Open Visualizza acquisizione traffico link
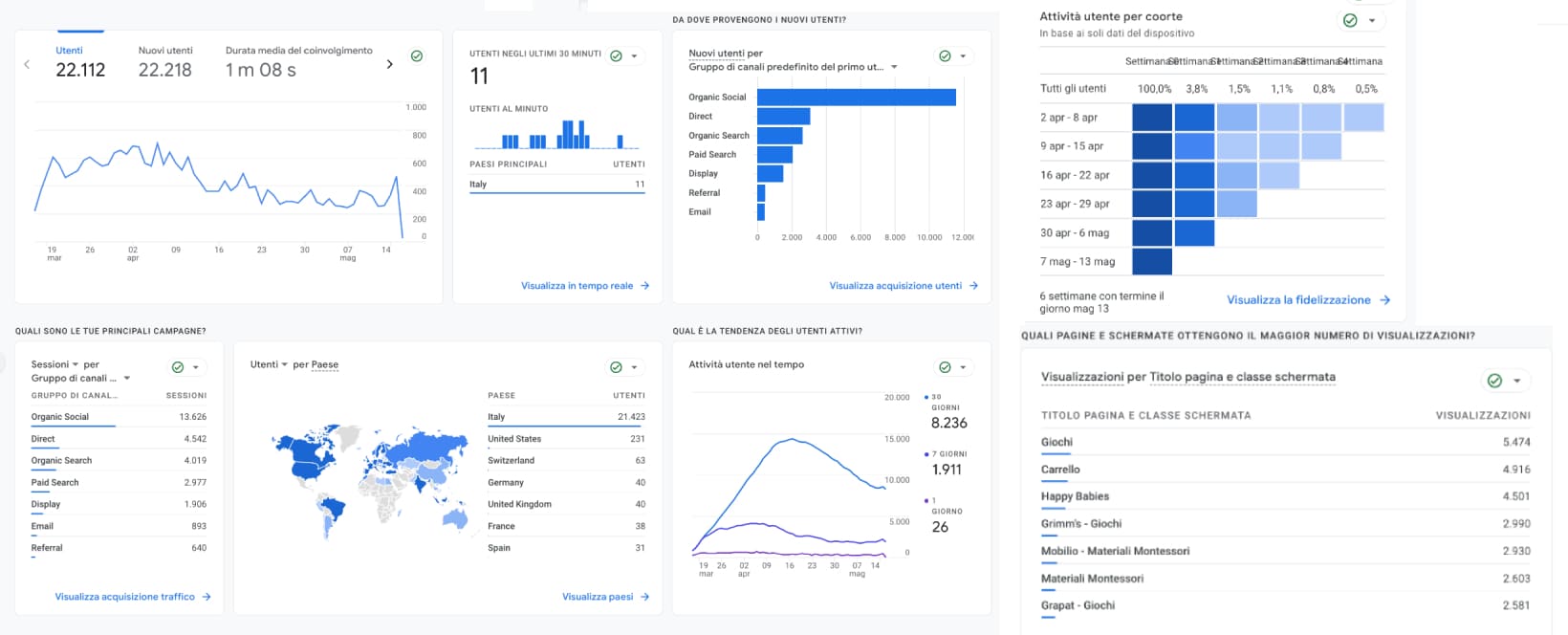 tap(133, 597)
